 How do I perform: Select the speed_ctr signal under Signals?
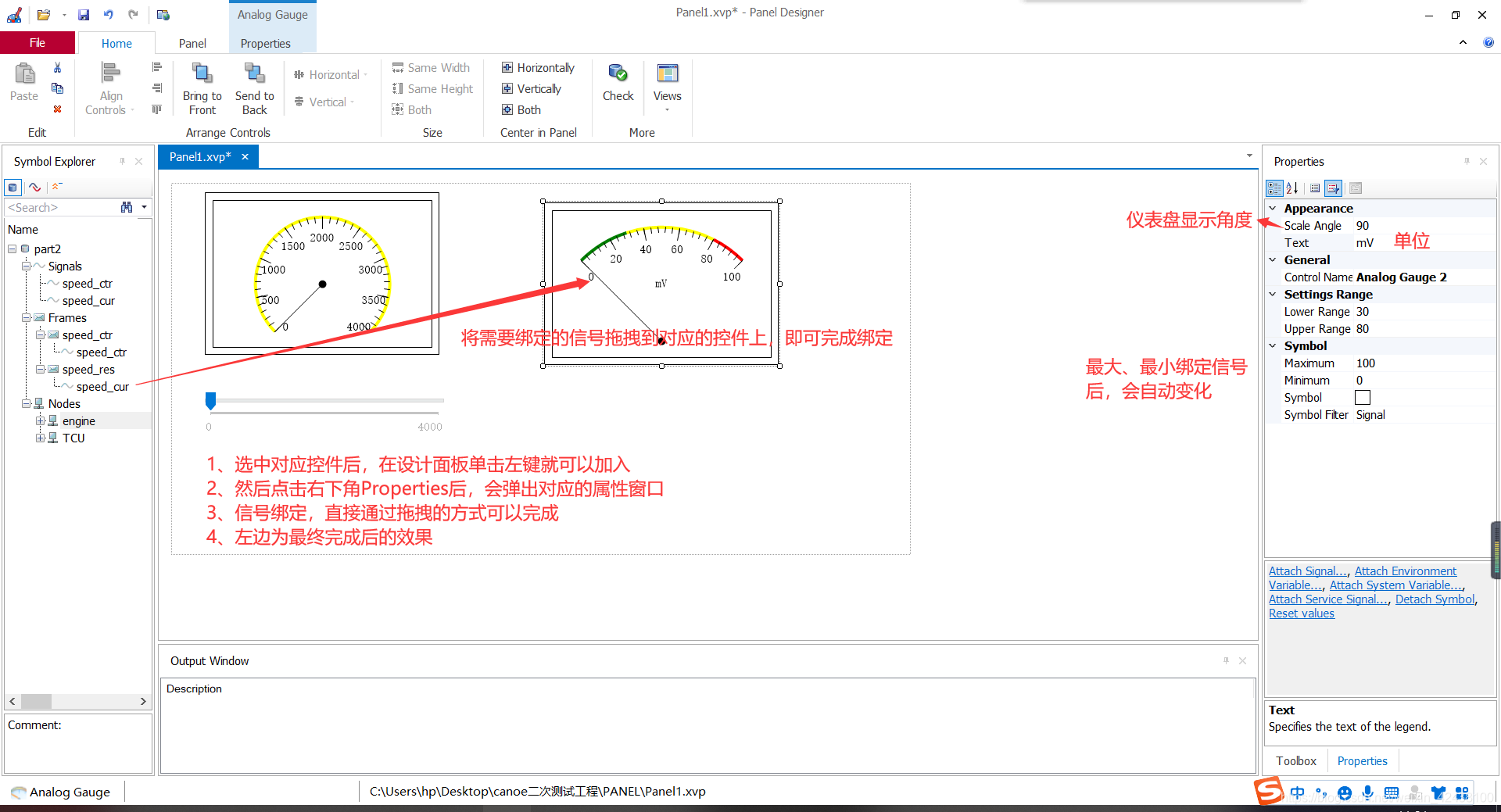[88, 284]
